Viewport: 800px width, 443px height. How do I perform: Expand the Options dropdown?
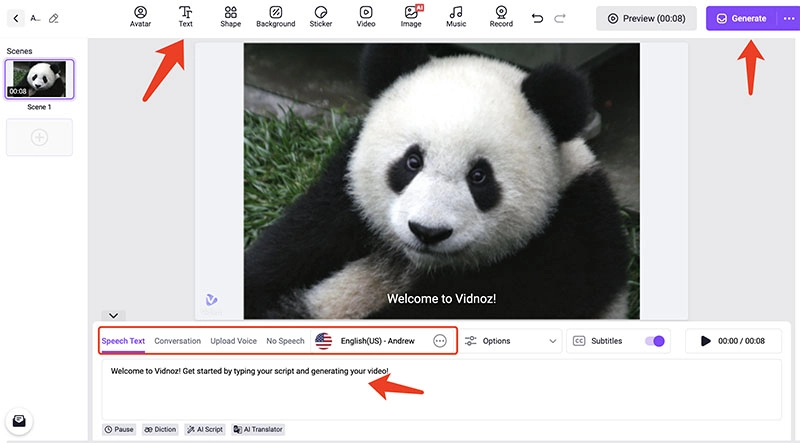(511, 341)
